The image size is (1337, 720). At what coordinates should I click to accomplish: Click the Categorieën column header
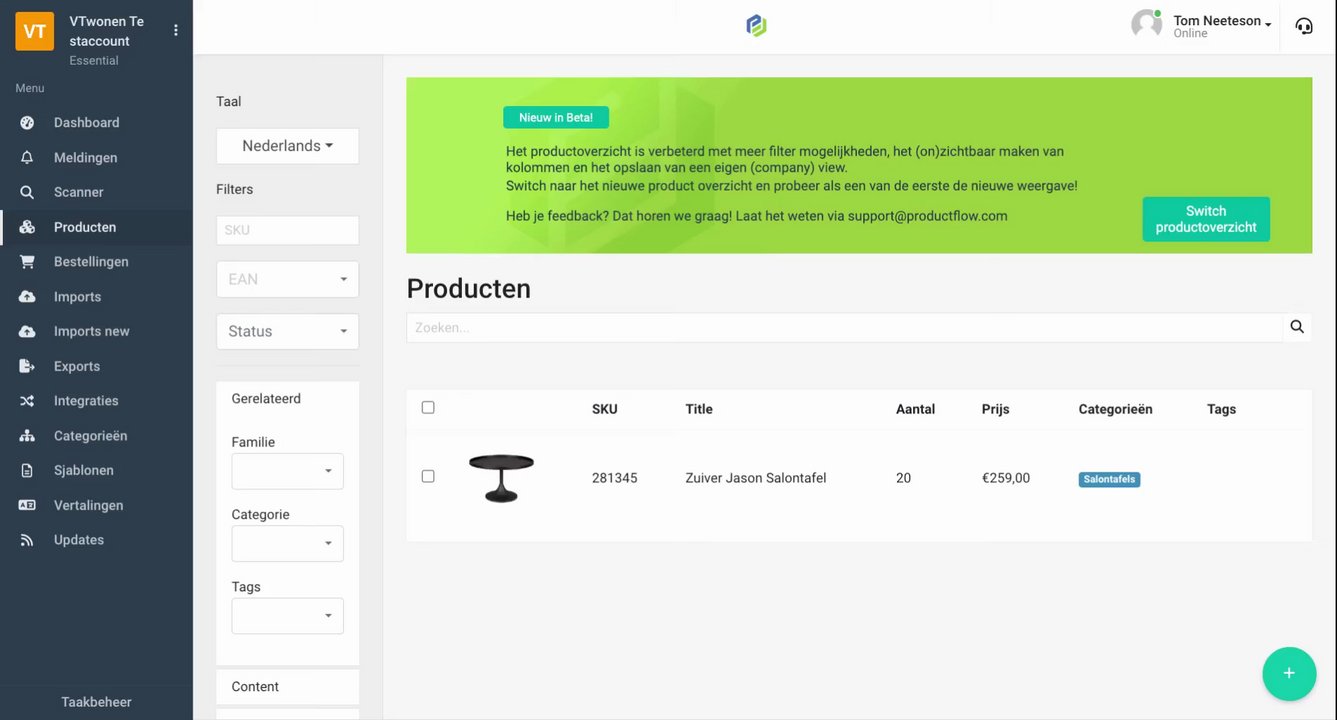1115,409
